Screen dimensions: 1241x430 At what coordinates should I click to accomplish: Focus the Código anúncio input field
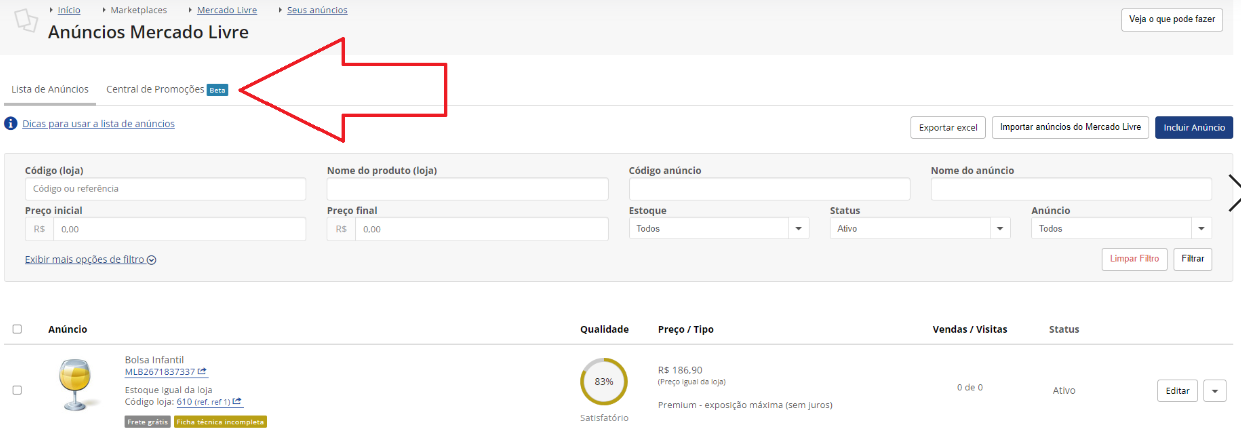pyautogui.click(x=769, y=189)
